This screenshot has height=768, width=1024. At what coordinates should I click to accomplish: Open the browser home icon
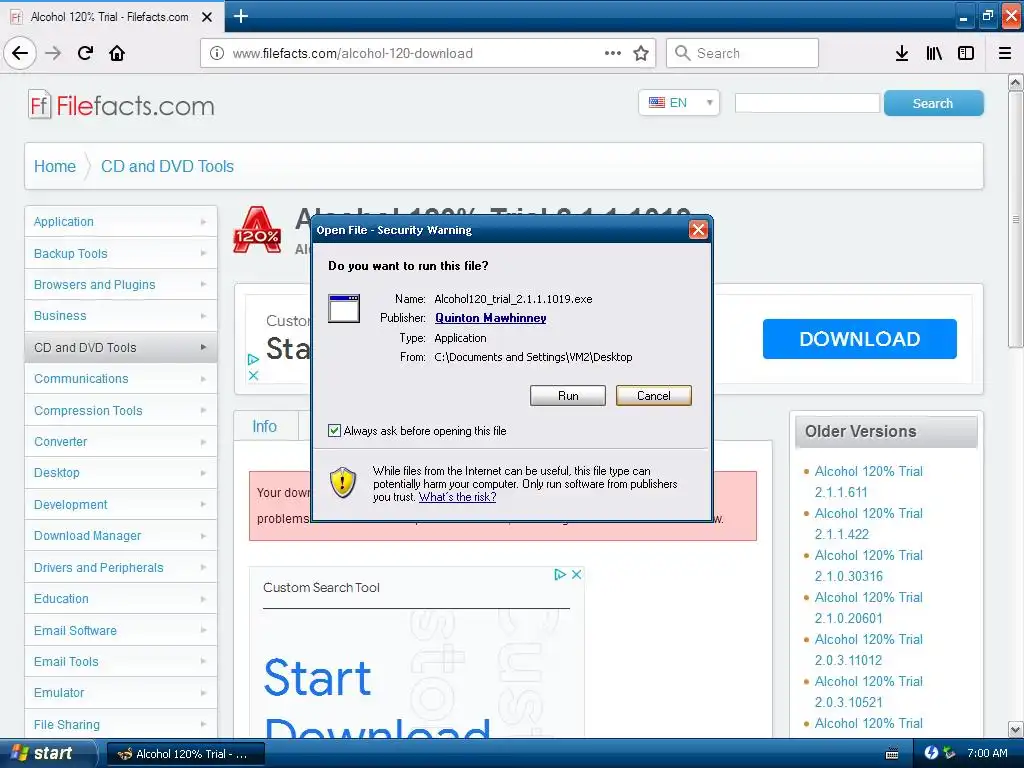[117, 53]
